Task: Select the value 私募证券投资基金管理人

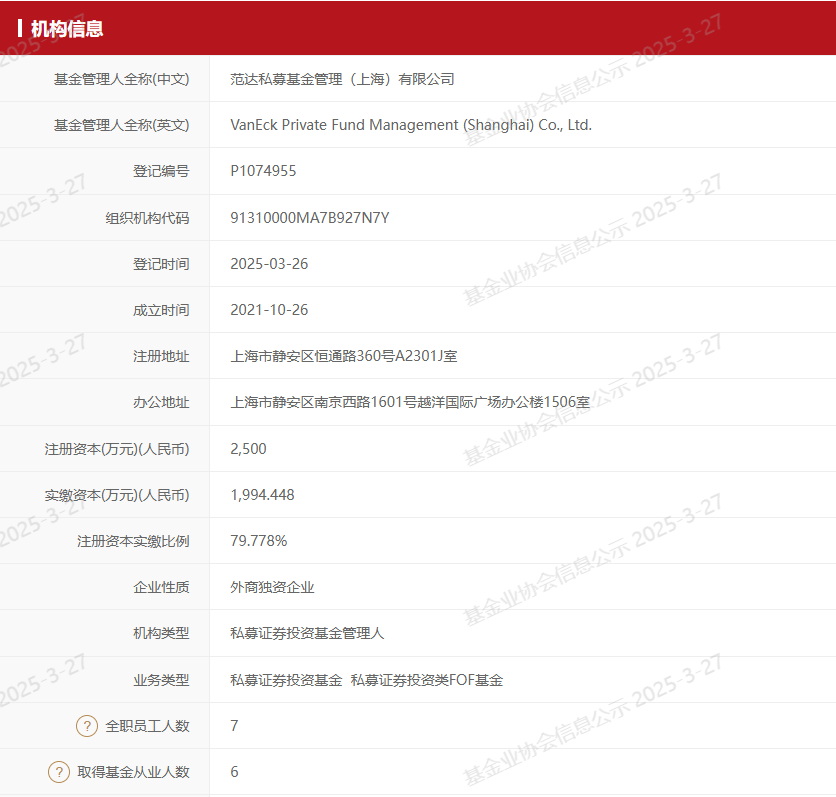Action: pos(307,633)
